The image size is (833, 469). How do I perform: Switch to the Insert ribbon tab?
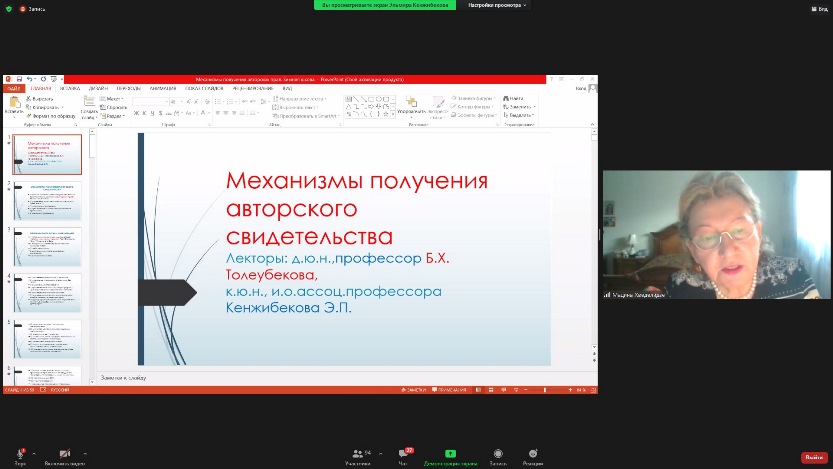coord(69,88)
